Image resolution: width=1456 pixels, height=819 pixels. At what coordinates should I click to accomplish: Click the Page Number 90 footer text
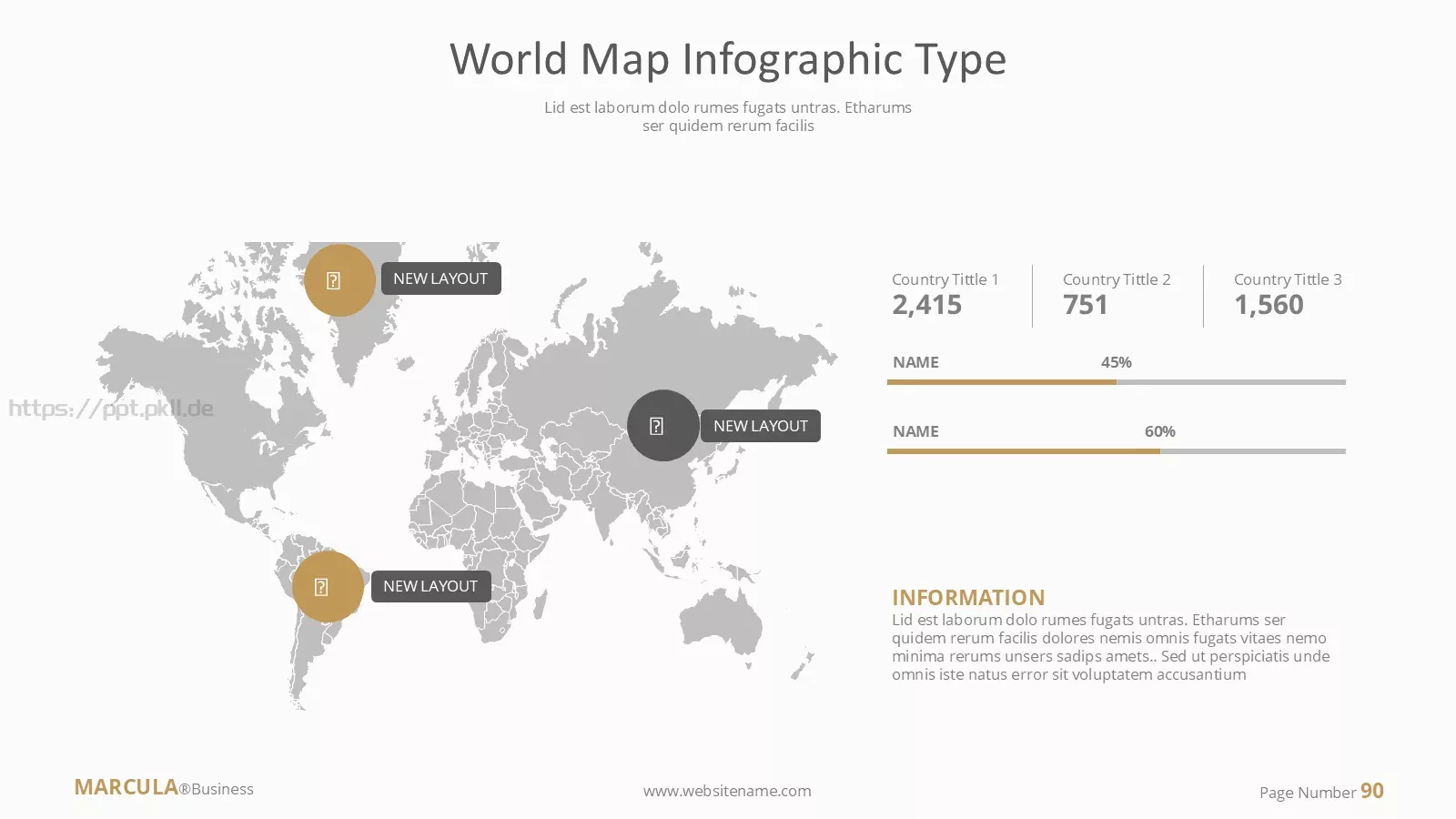pyautogui.click(x=1321, y=792)
